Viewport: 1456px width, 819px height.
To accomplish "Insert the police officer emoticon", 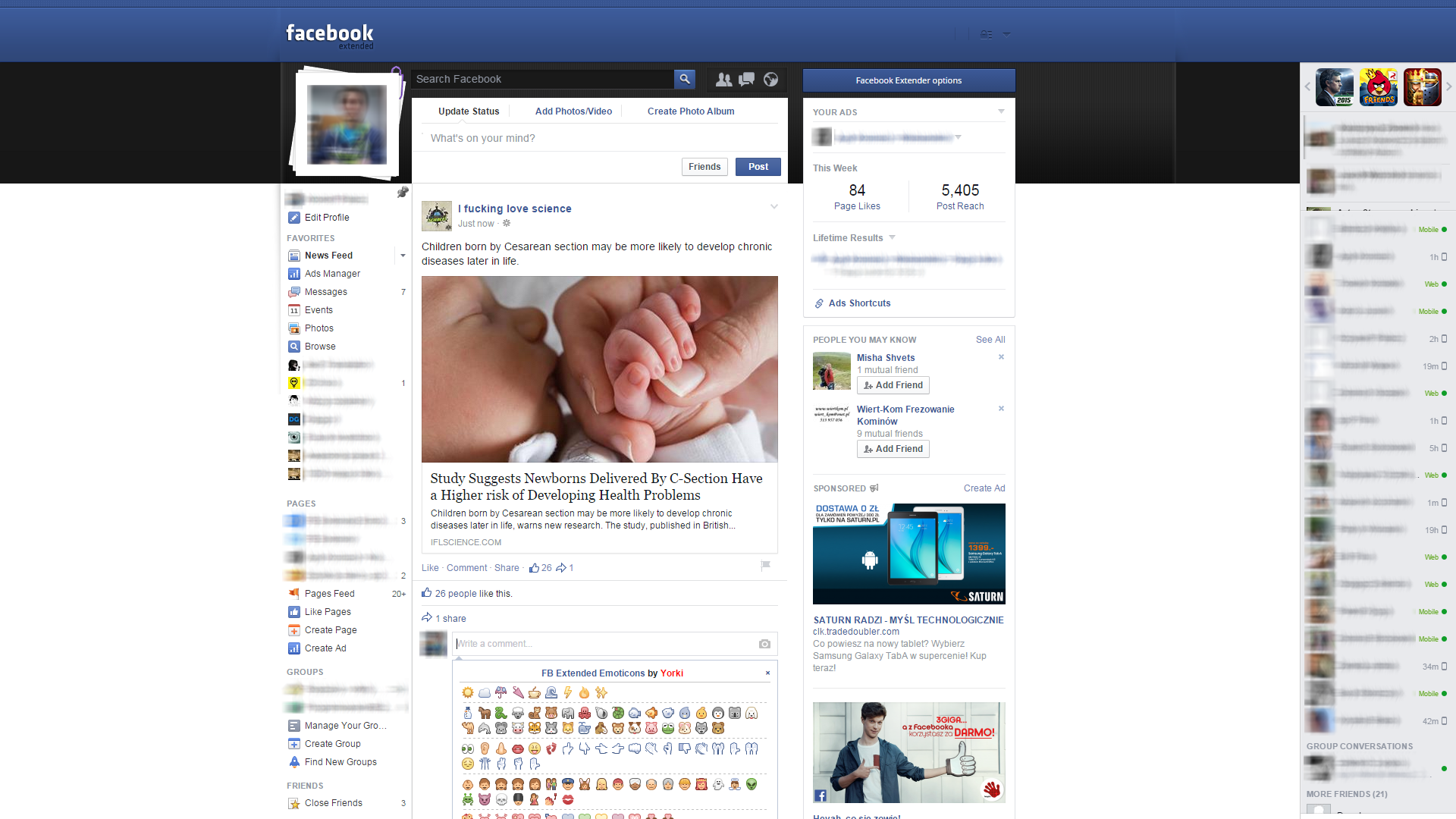I will pyautogui.click(x=568, y=784).
